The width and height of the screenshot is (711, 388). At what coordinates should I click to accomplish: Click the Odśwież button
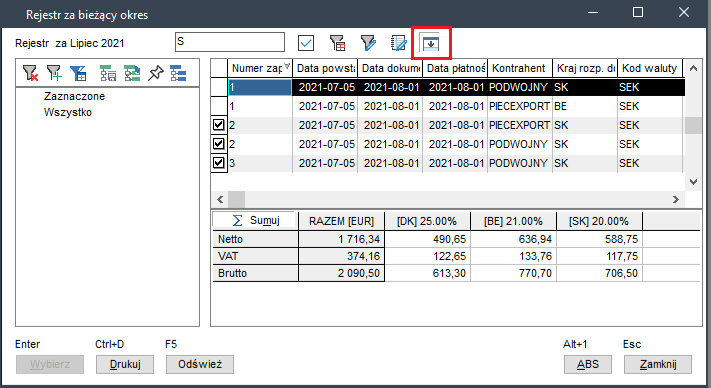coord(200,364)
